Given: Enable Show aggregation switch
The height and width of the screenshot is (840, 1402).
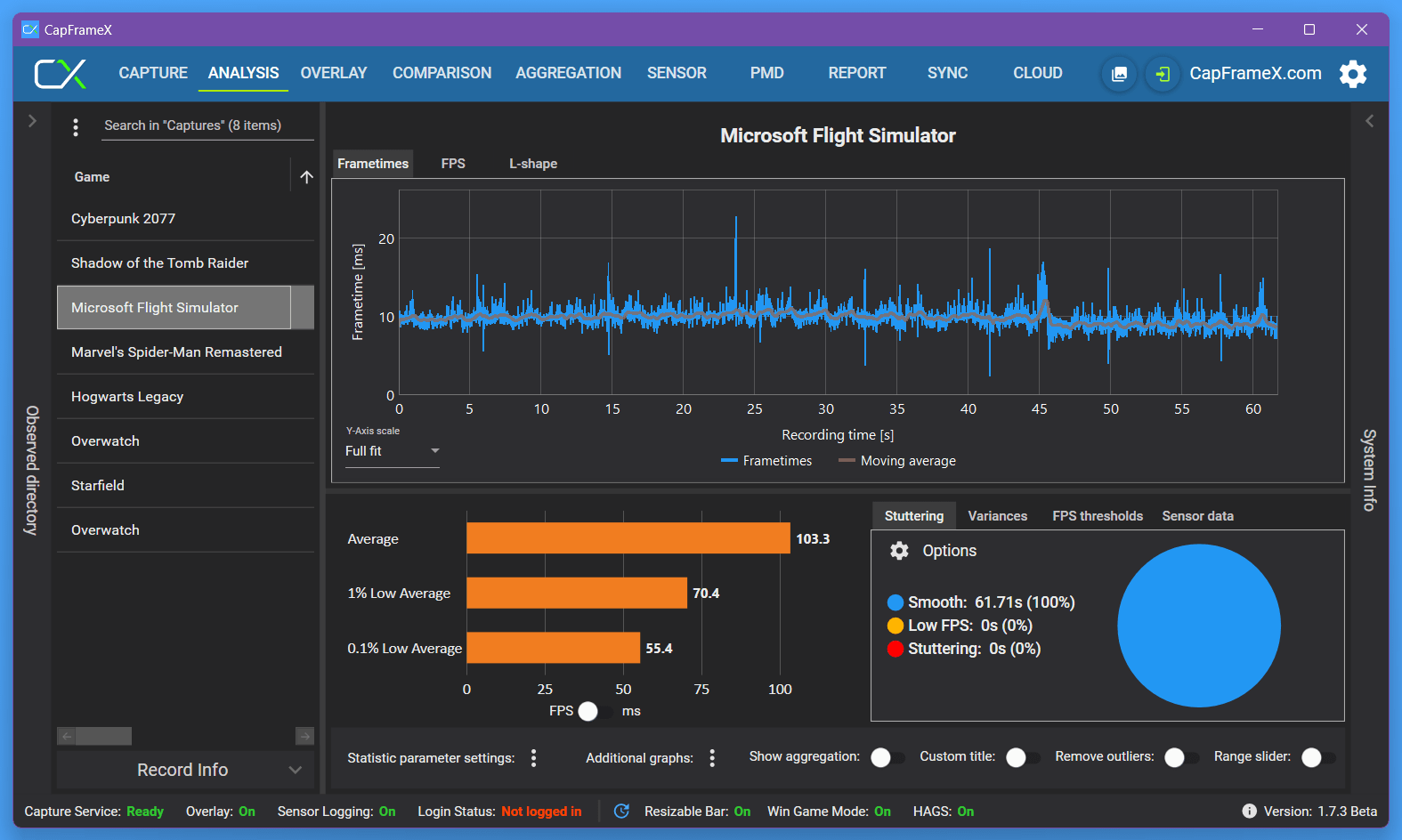Looking at the screenshot, I should pos(887,757).
